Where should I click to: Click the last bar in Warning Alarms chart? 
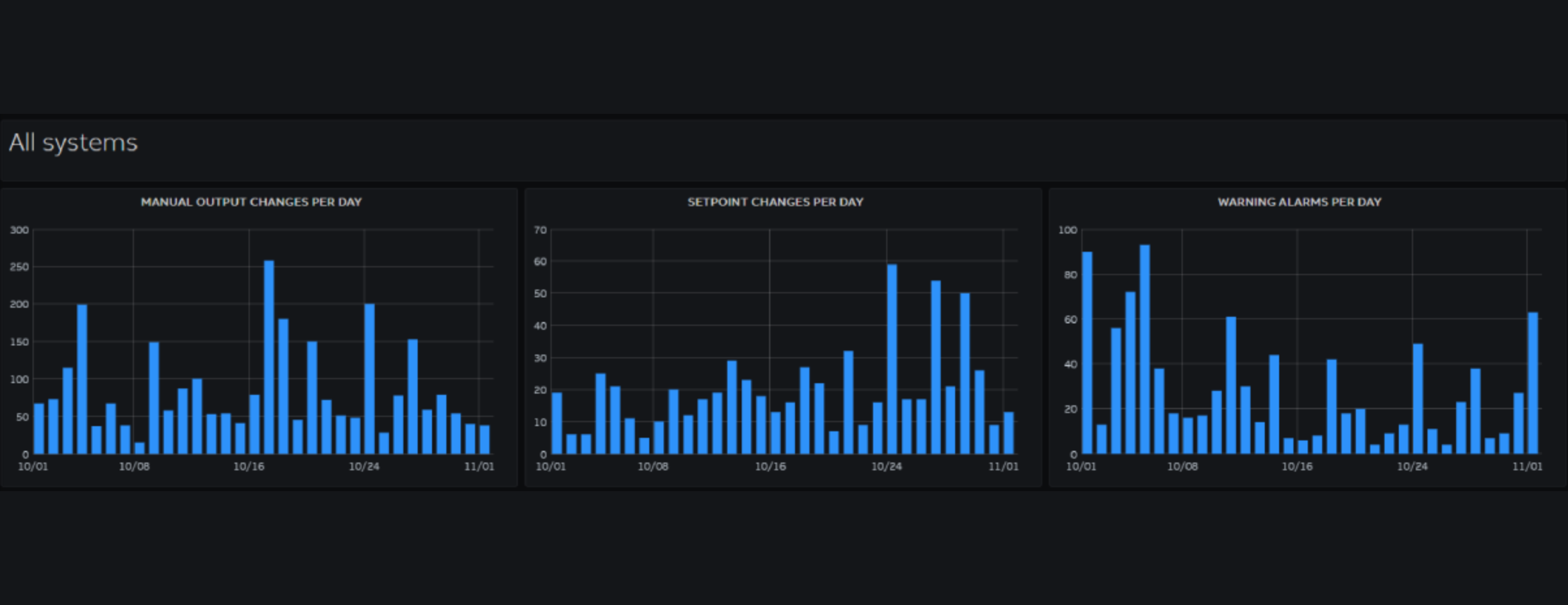click(1533, 383)
